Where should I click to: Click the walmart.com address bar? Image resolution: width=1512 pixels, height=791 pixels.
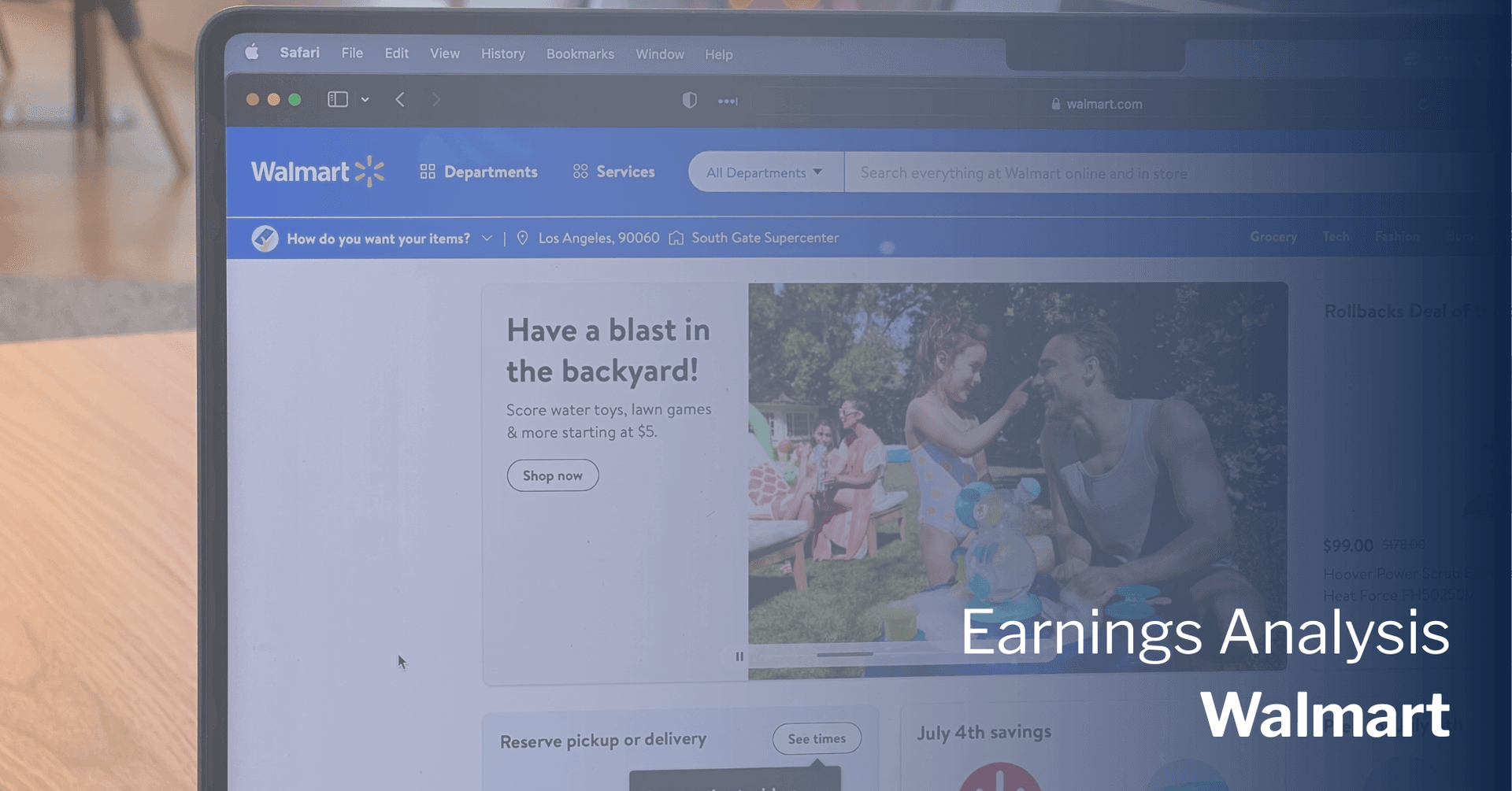click(x=1095, y=104)
